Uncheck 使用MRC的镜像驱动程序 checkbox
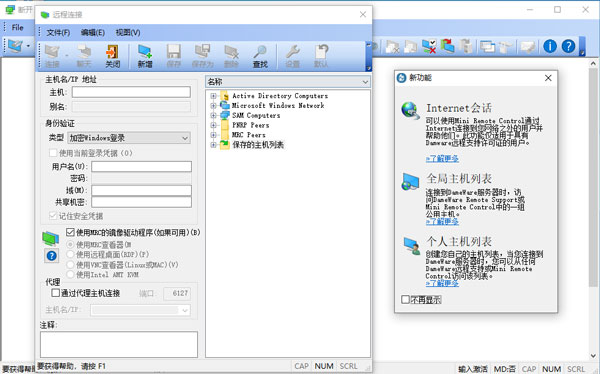 [x=70, y=232]
